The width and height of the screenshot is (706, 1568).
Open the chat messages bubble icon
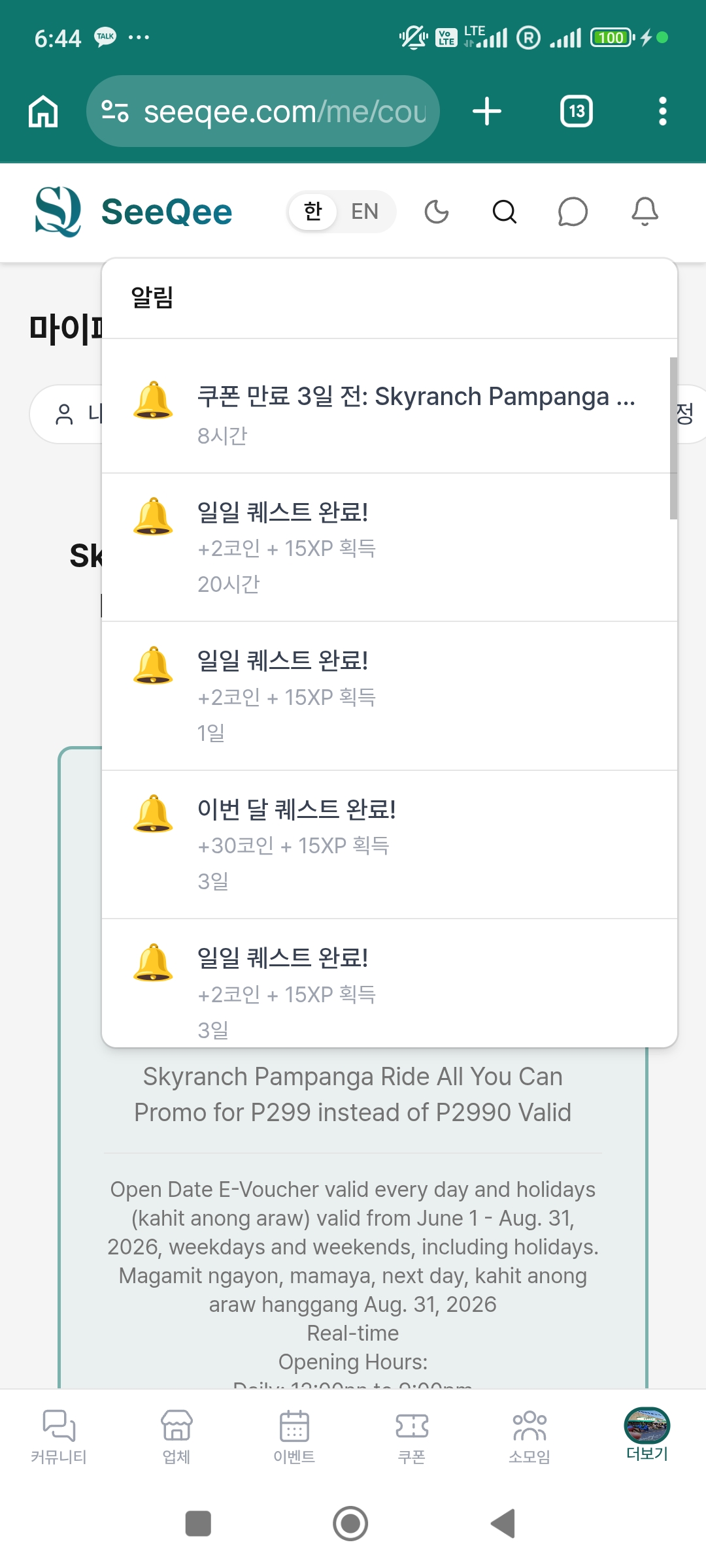click(573, 212)
